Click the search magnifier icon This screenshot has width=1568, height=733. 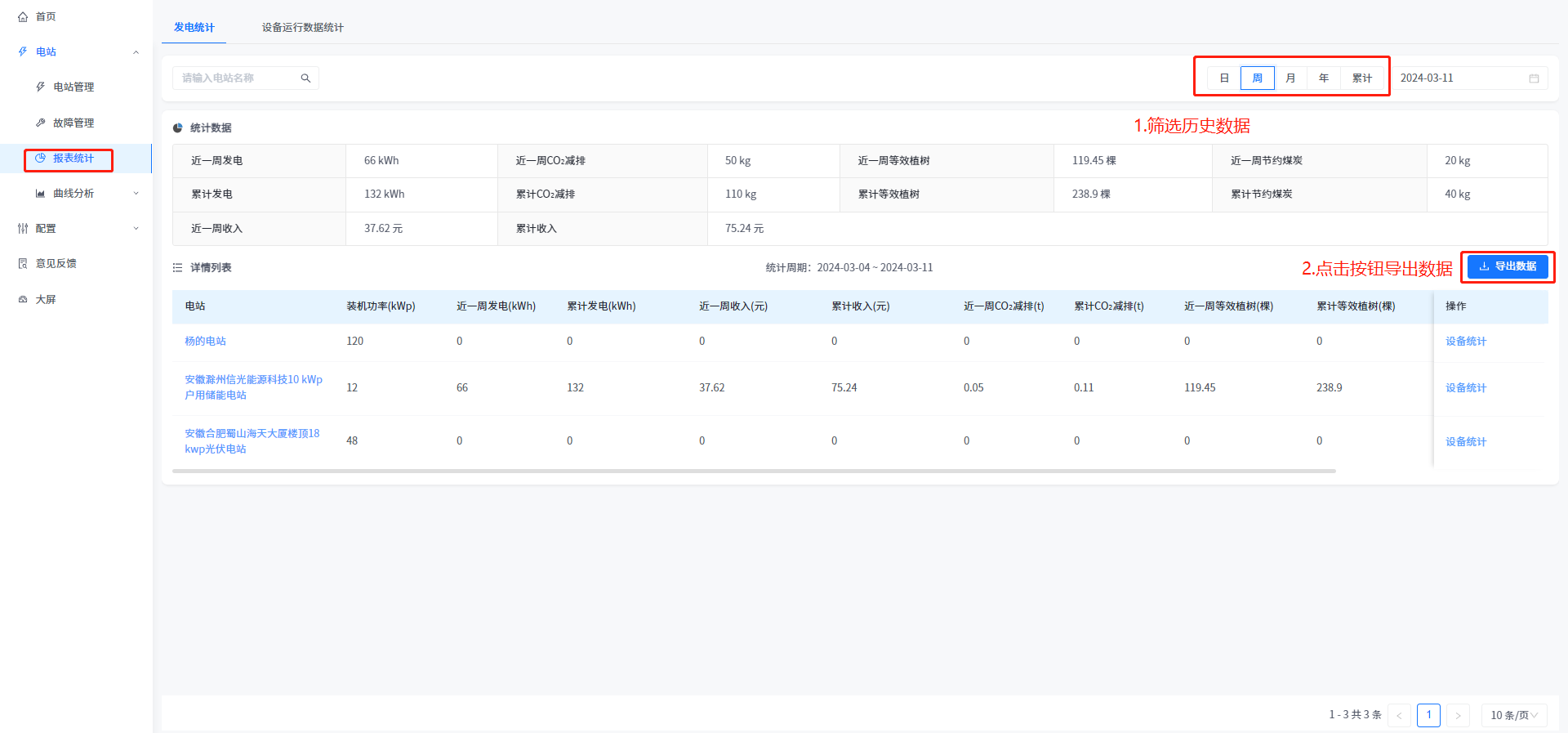pyautogui.click(x=305, y=78)
